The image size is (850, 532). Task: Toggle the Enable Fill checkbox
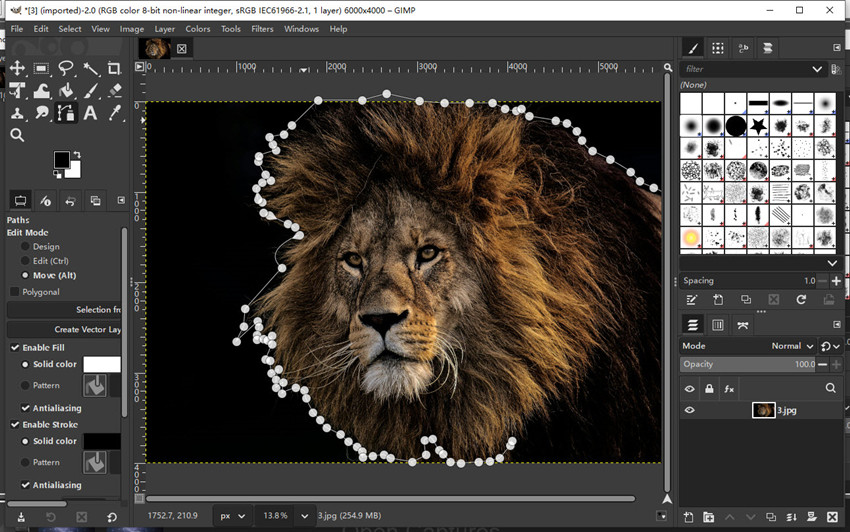tap(15, 348)
